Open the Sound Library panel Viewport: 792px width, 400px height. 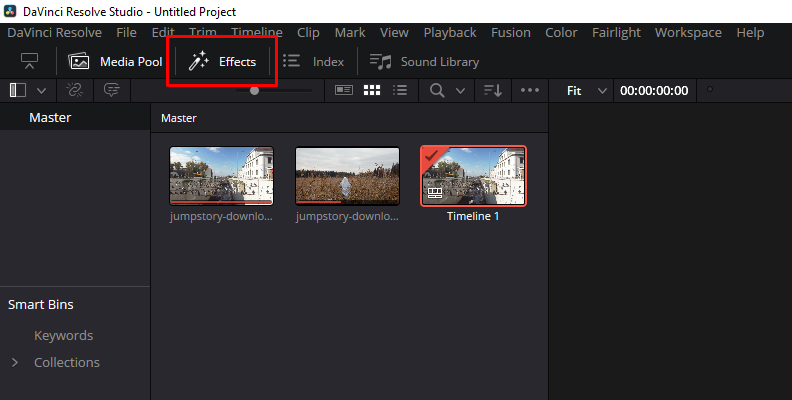point(424,62)
